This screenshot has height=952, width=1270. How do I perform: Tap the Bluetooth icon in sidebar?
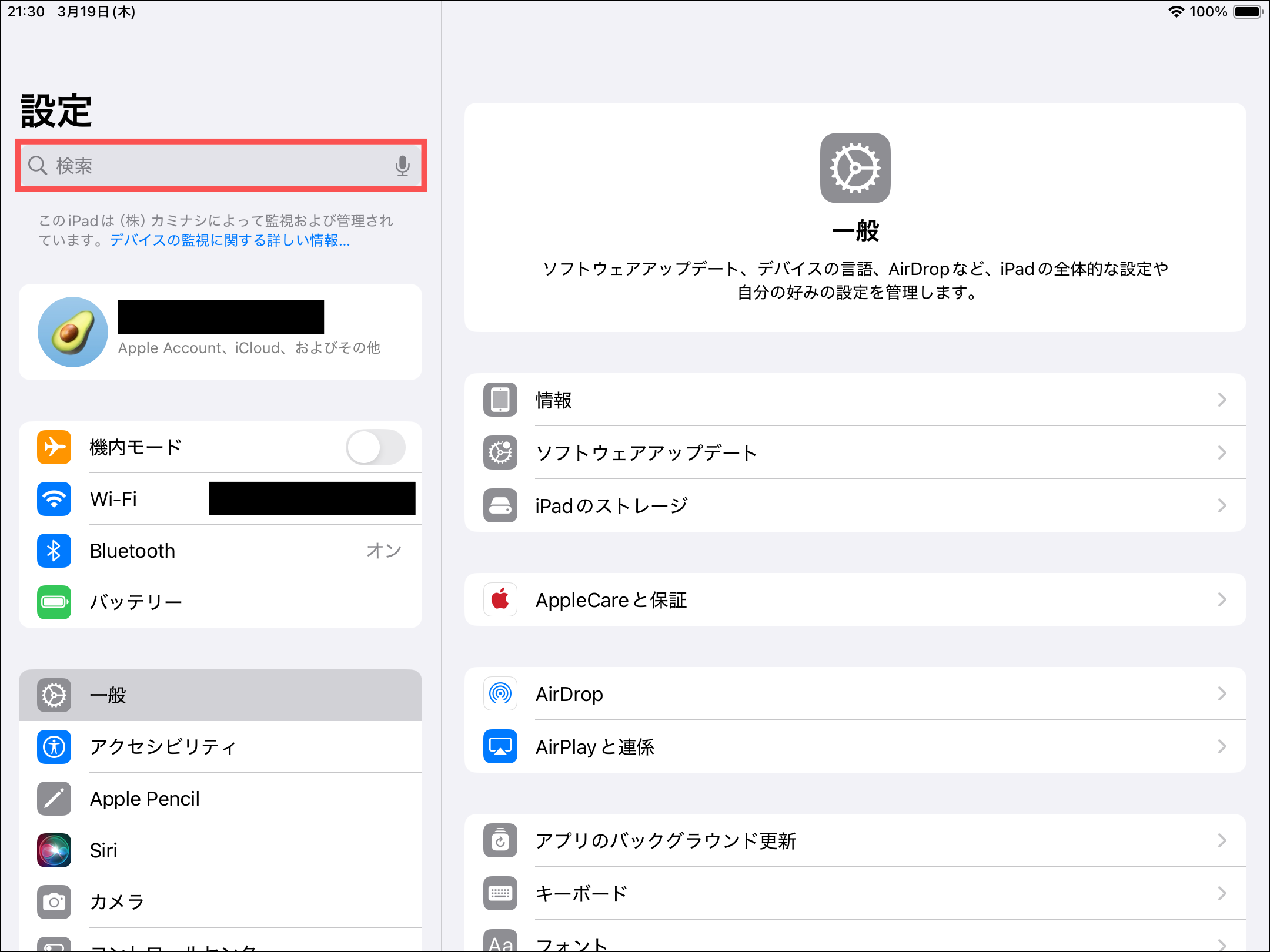[x=54, y=551]
